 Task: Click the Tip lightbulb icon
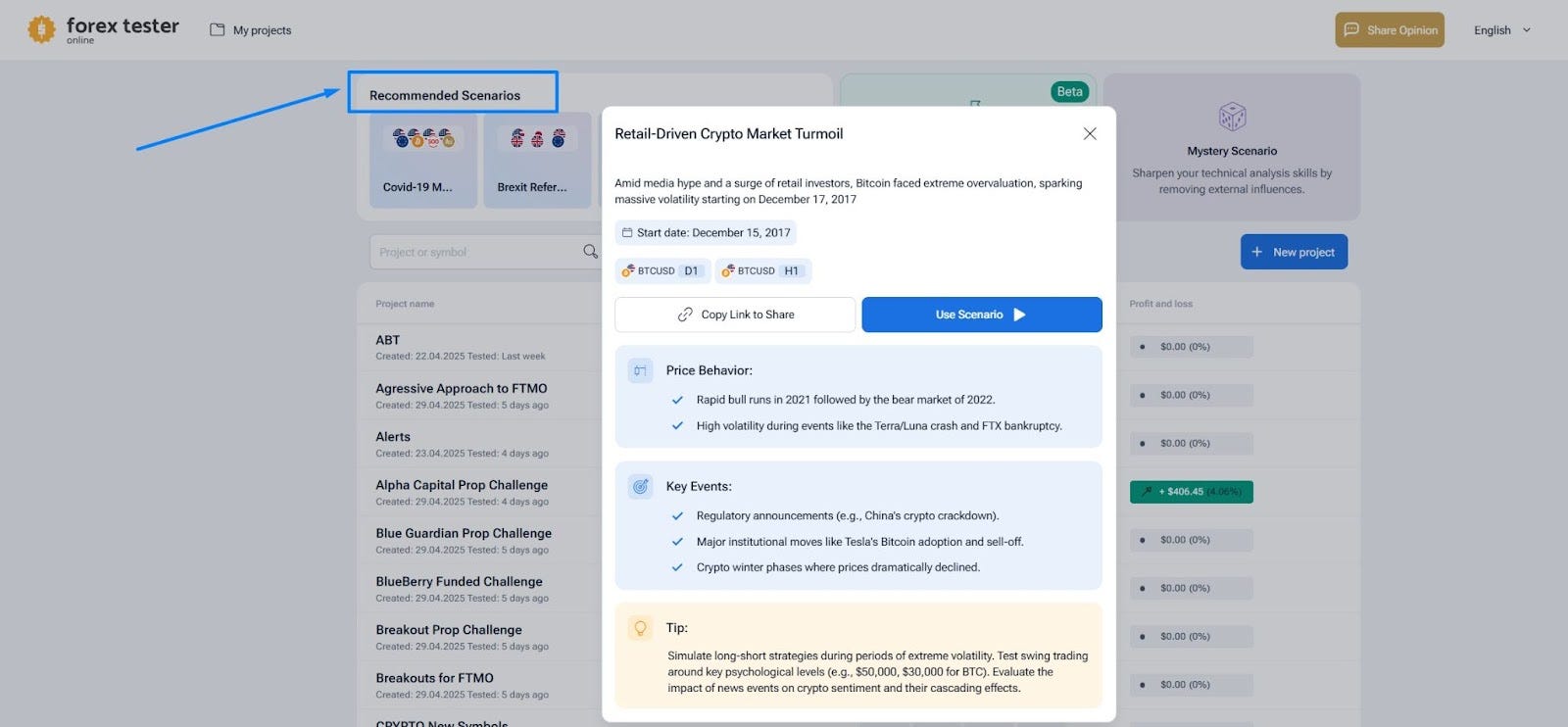click(x=640, y=628)
